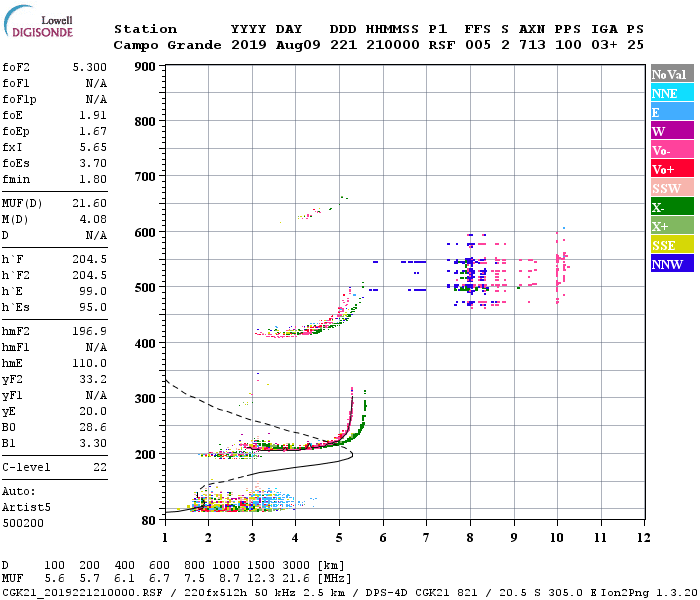Image resolution: width=700 pixels, height=600 pixels.
Task: Select the X- dark green legend swatch
Action: click(x=672, y=207)
